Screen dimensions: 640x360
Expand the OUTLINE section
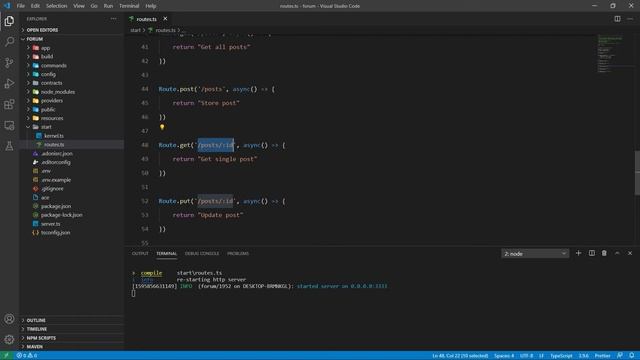coord(36,320)
